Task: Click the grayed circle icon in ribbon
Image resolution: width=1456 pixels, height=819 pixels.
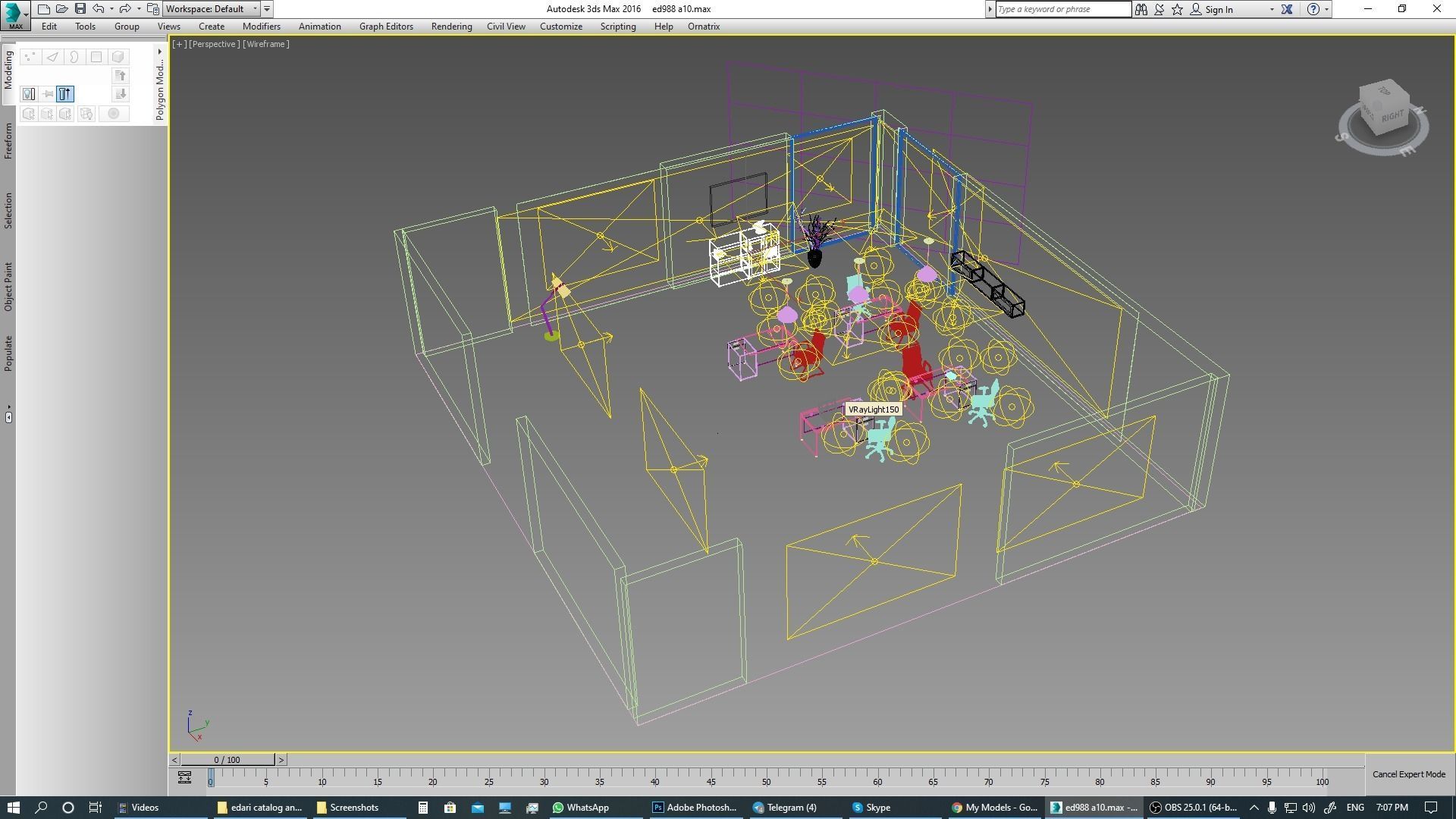Action: tap(114, 114)
